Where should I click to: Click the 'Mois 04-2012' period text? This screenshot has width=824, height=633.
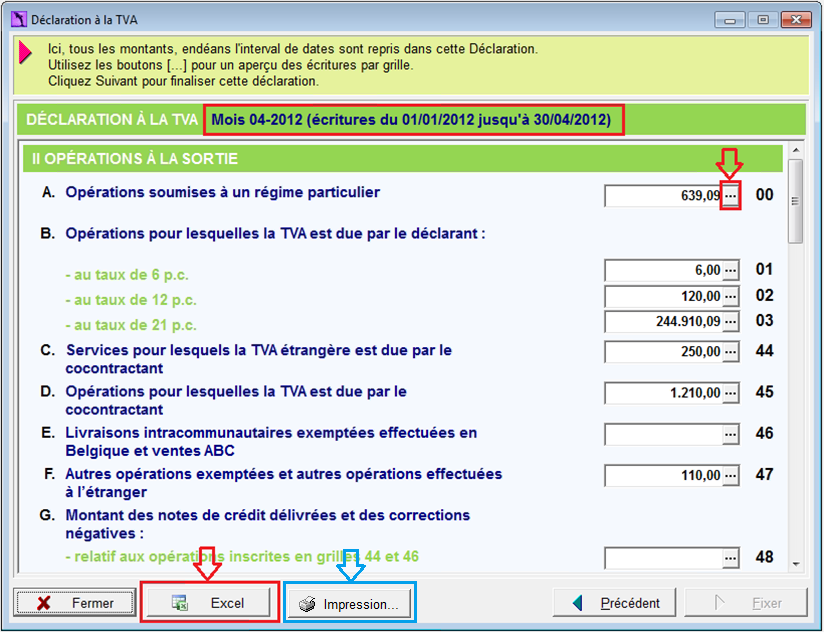411,120
